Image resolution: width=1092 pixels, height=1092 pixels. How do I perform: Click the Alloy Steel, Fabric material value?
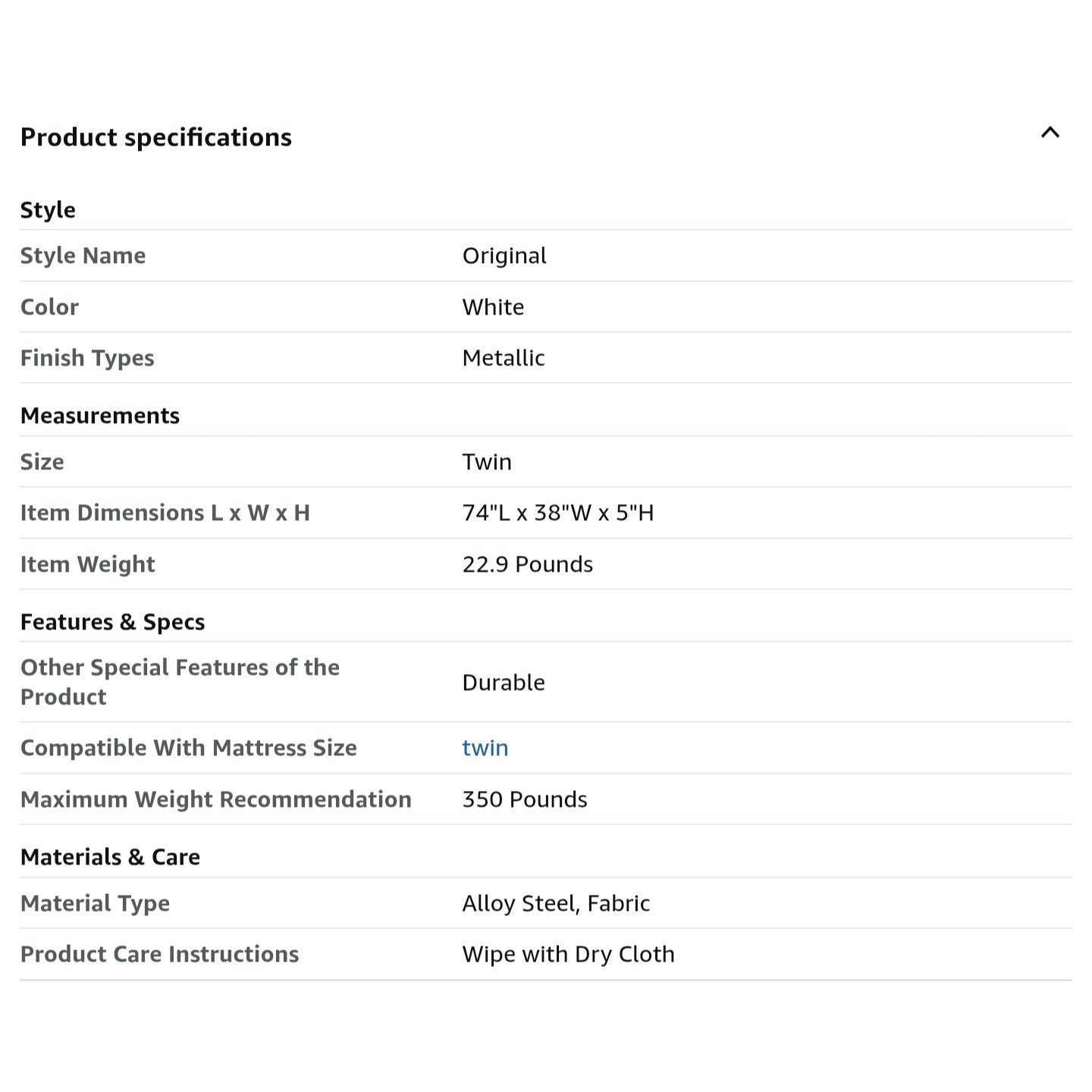(556, 903)
